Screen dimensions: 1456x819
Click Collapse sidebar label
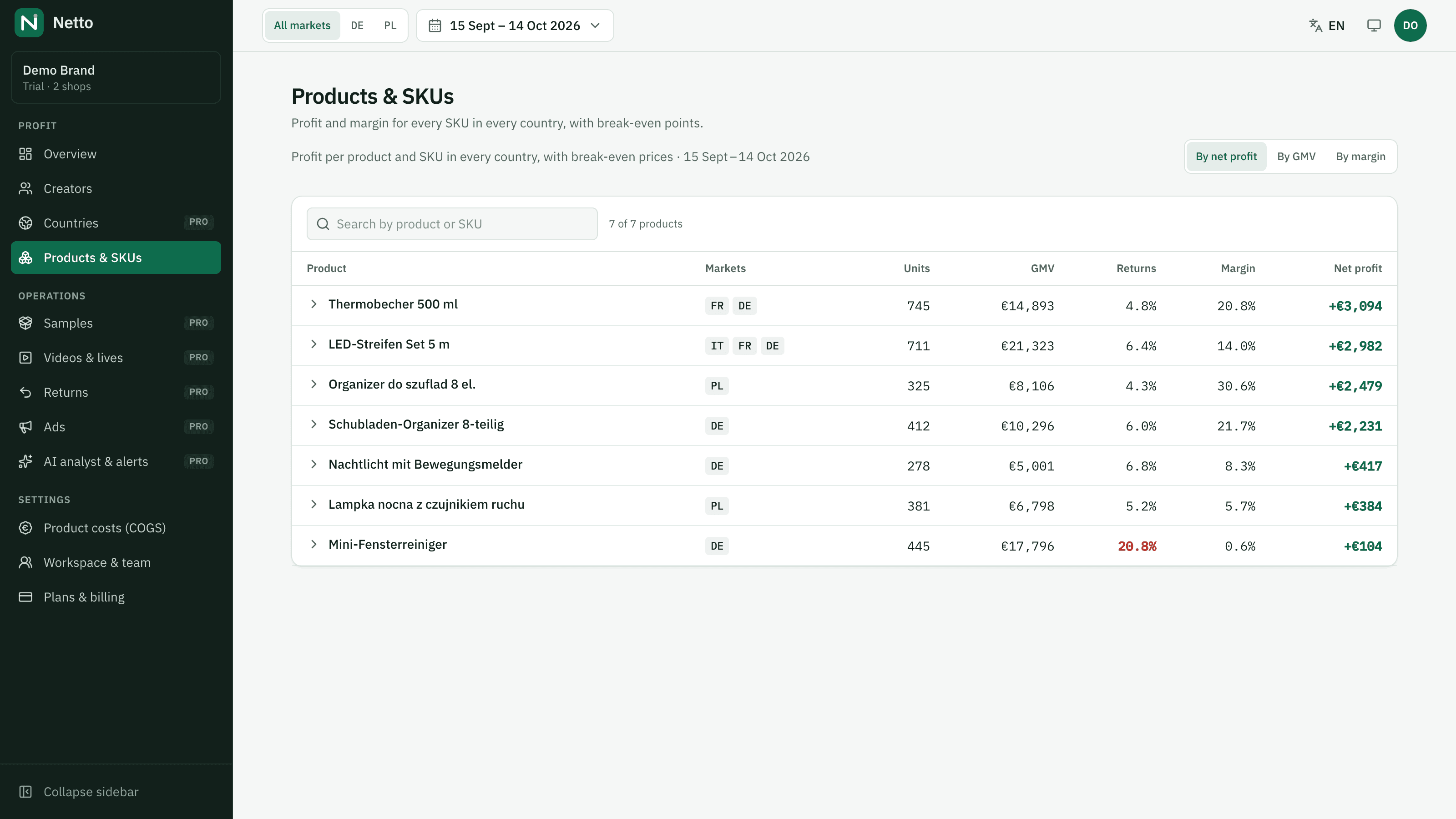[91, 792]
